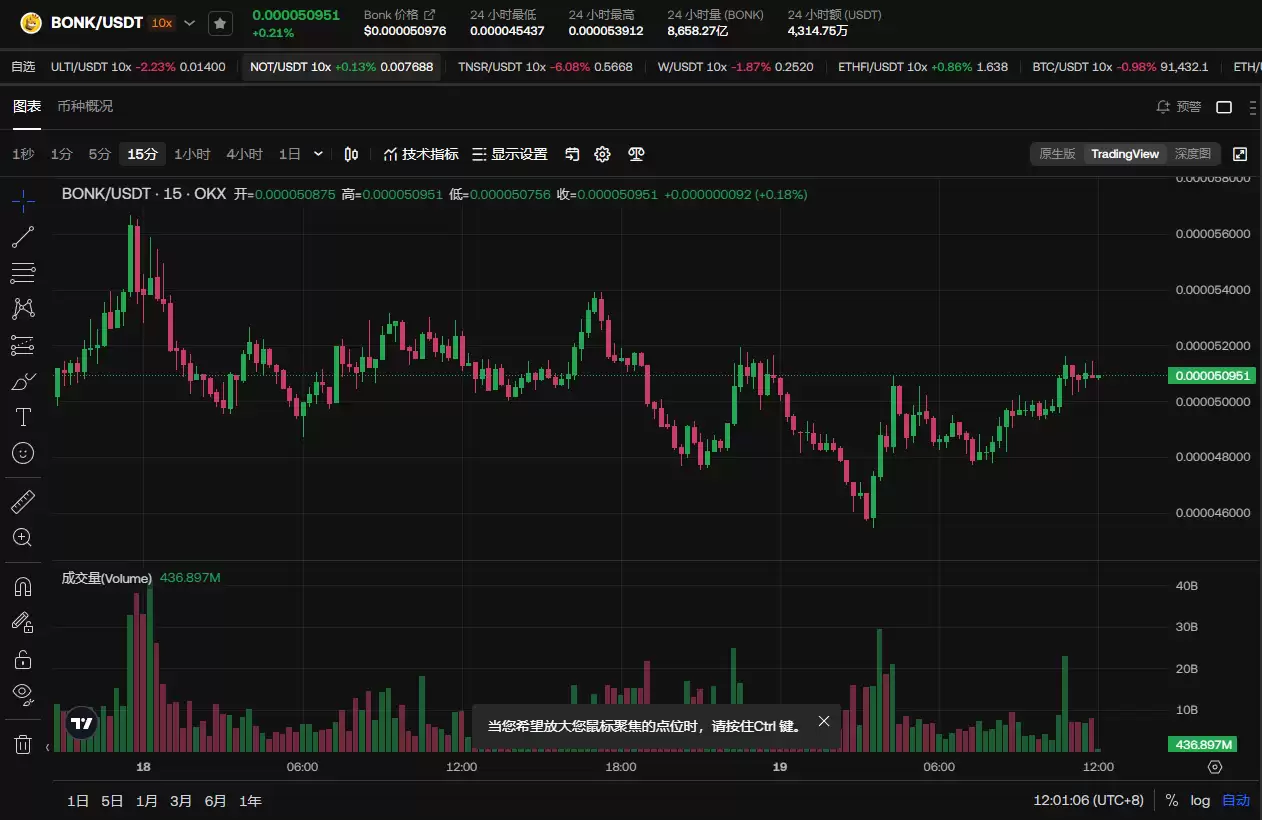Screen dimensions: 1262x820
Task: Select the Text annotation tool
Action: [x=23, y=417]
